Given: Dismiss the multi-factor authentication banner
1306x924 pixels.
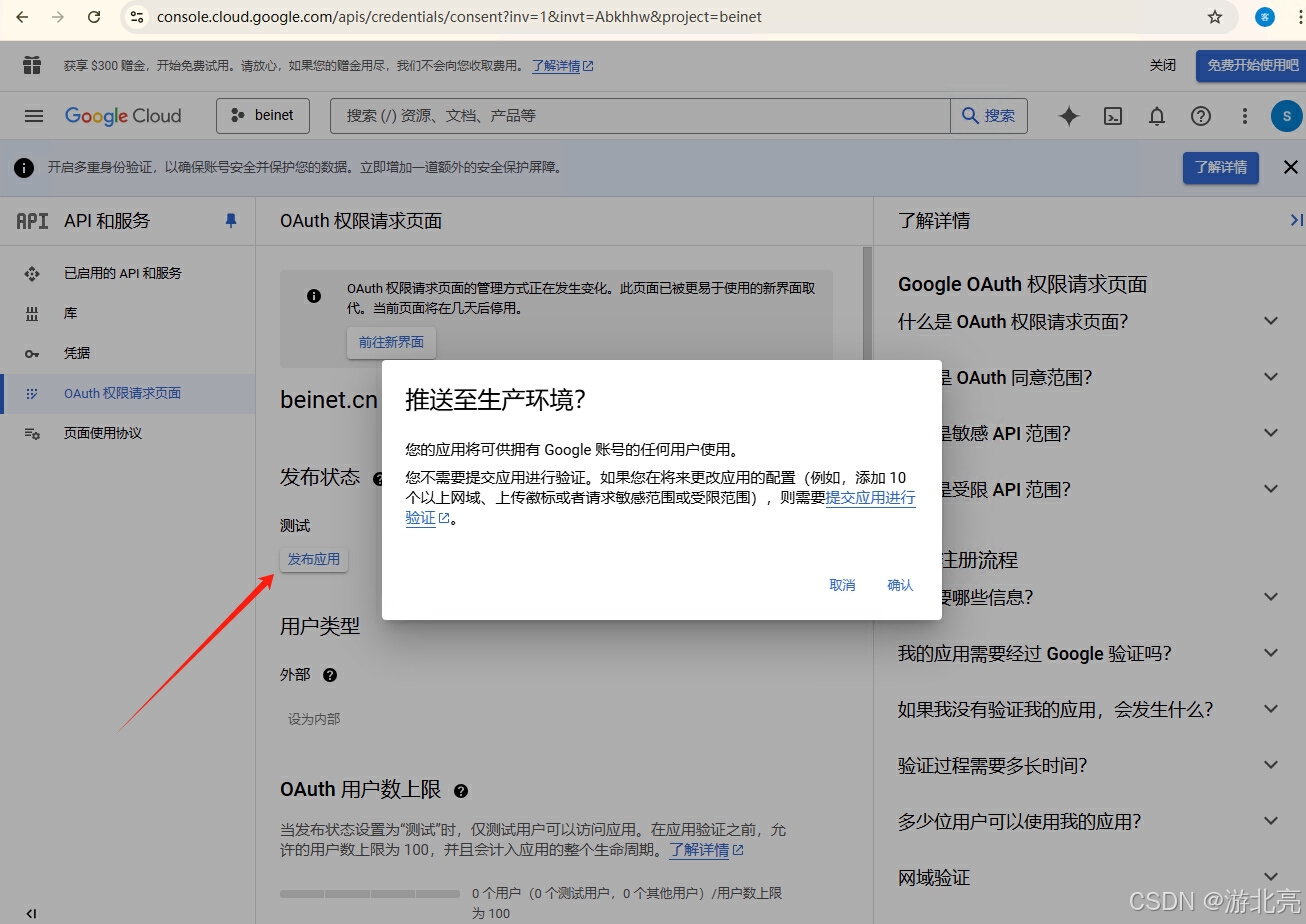Looking at the screenshot, I should (1291, 167).
